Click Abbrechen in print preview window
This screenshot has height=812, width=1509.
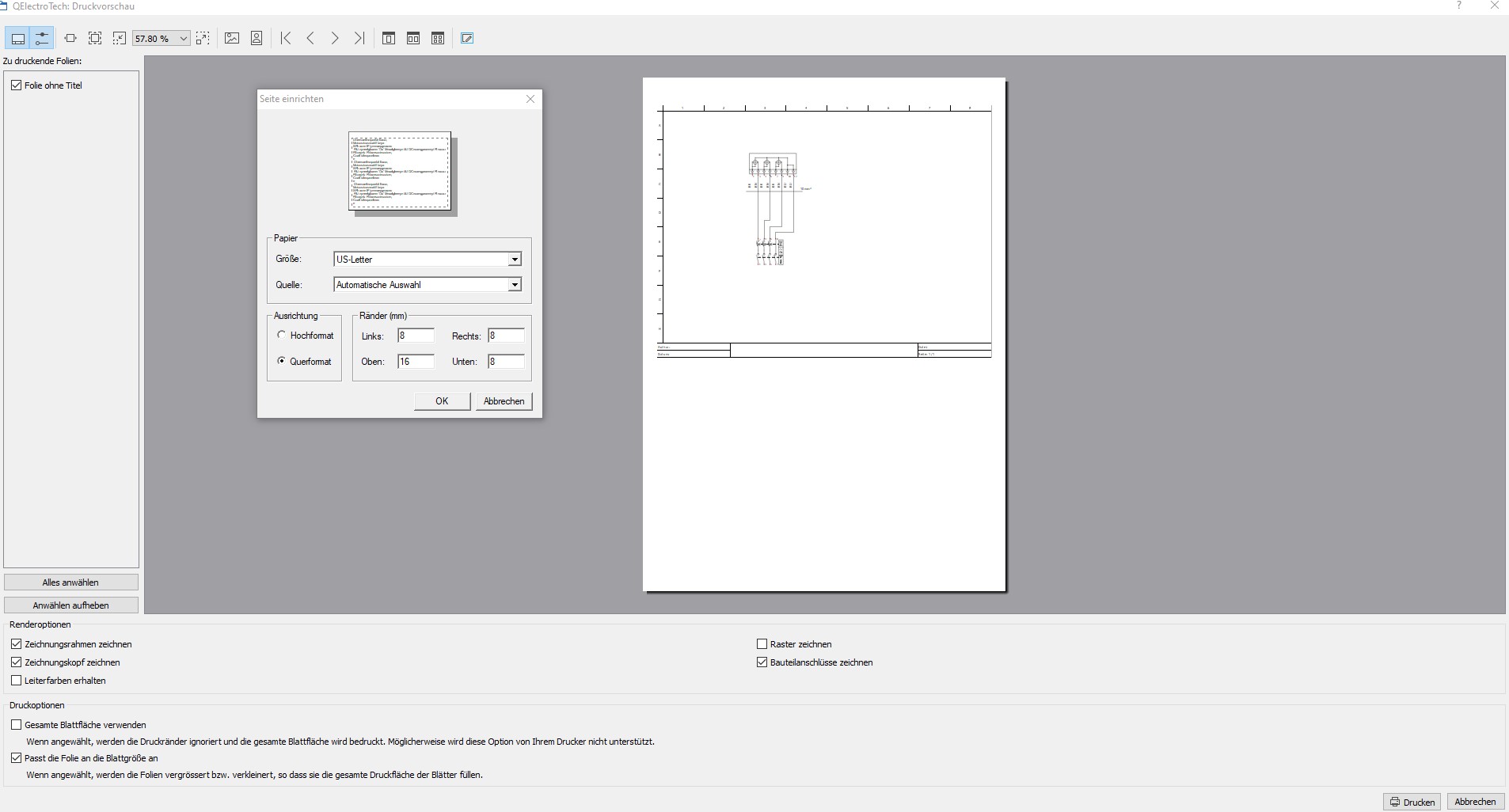(1476, 802)
